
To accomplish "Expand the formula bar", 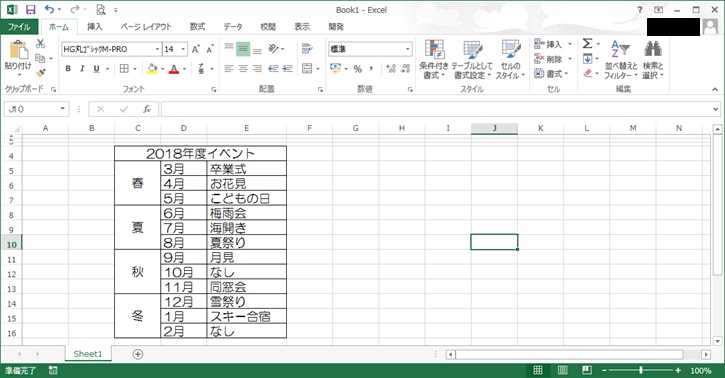I will pyautogui.click(x=715, y=110).
